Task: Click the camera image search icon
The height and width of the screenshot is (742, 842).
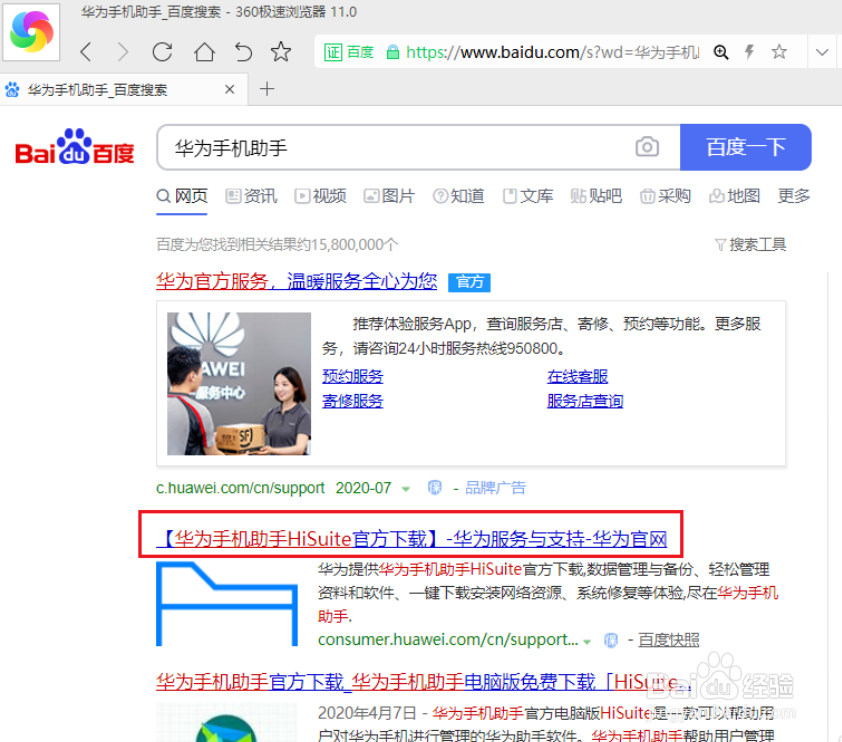Action: (647, 147)
